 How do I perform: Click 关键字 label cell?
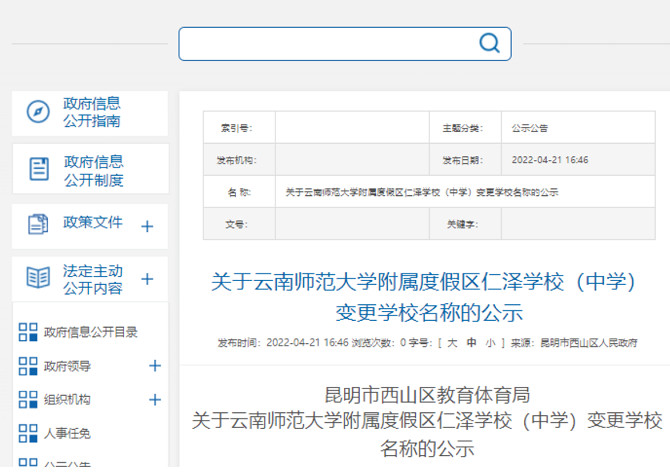point(465,224)
